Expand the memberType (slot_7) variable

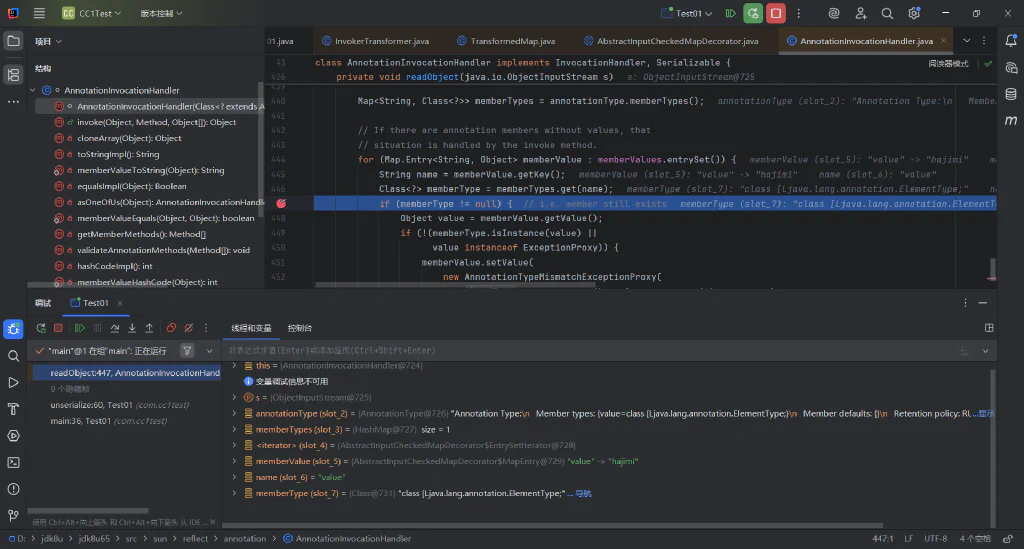[x=234, y=493]
